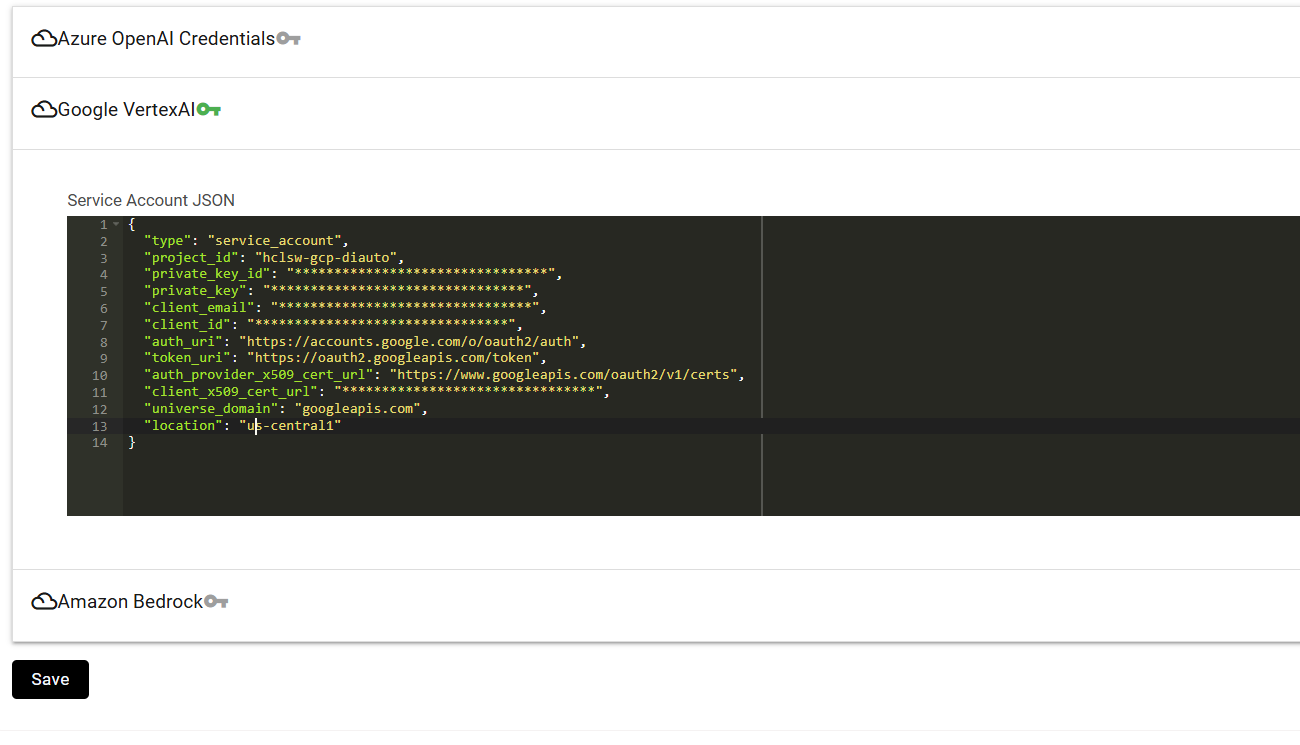Collapse the Google VertexAI section title

click(126, 110)
